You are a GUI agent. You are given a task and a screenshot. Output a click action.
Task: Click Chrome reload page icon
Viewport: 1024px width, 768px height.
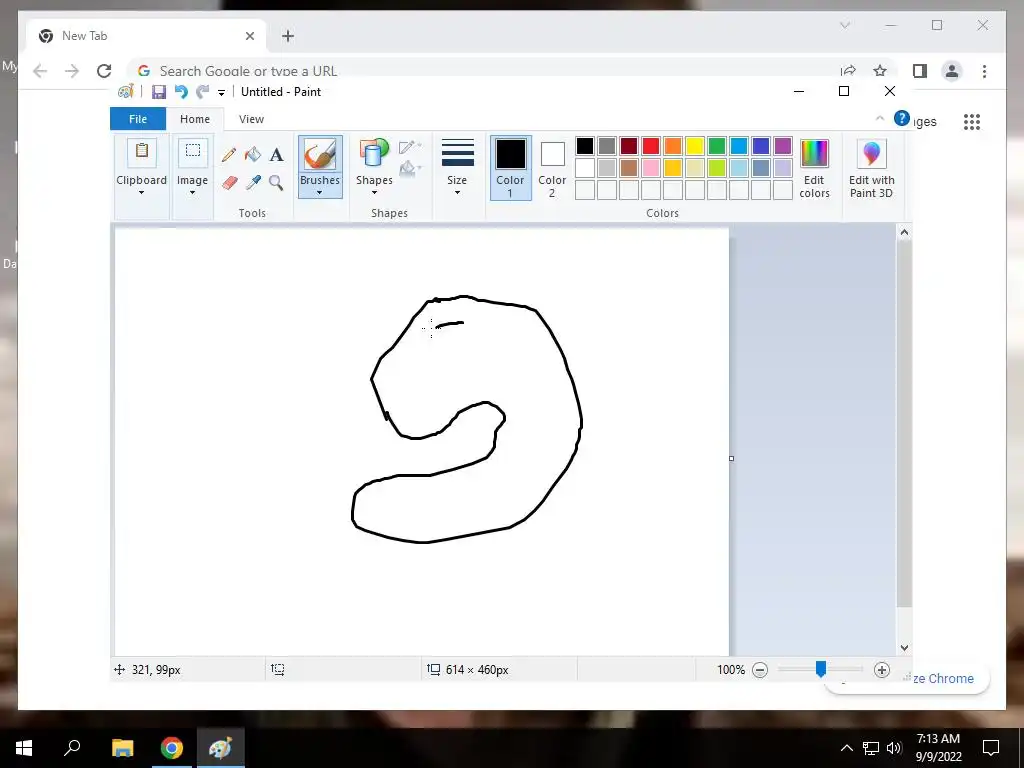(104, 71)
